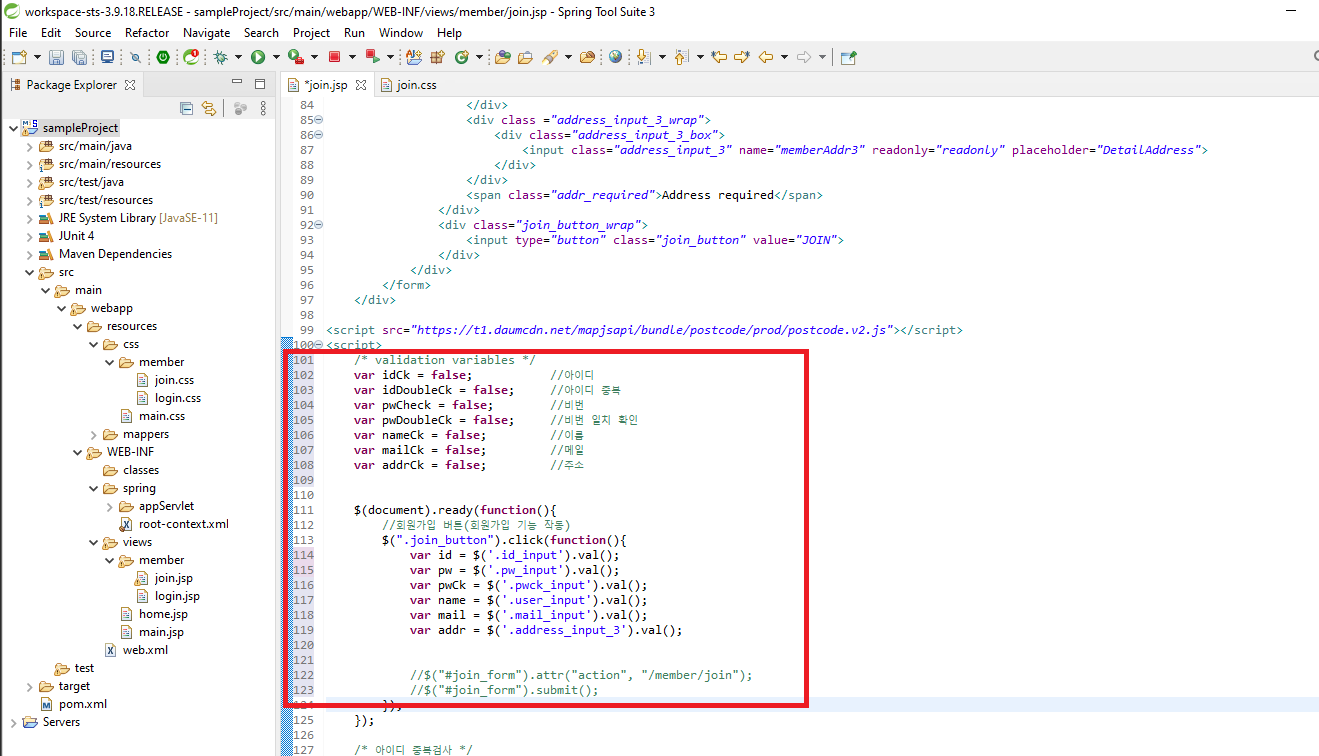The height and width of the screenshot is (756, 1319).
Task: Click the Spring relaunch icon with red badge
Action: [191, 57]
